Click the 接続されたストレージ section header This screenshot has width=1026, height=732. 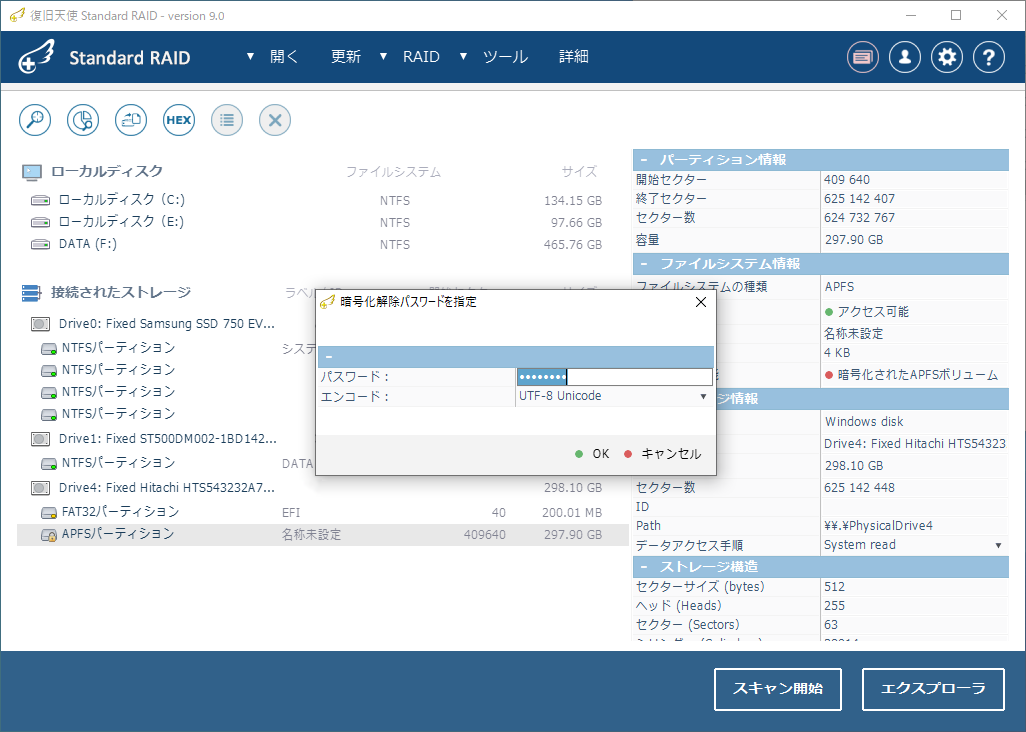coord(121,292)
